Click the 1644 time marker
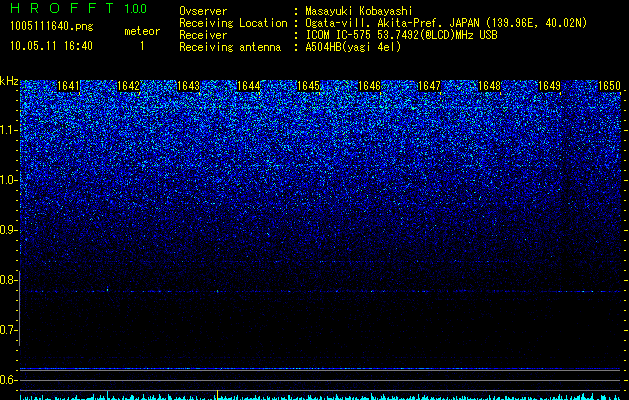 pos(249,86)
